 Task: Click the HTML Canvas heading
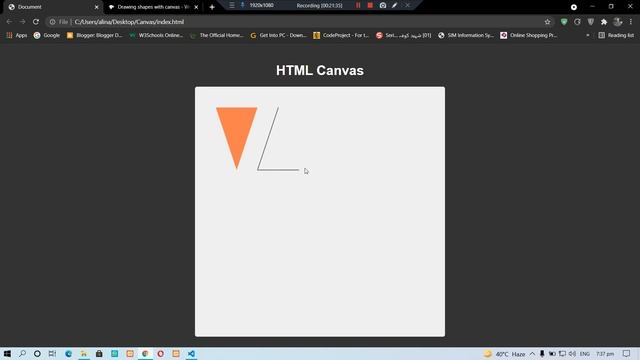point(320,71)
